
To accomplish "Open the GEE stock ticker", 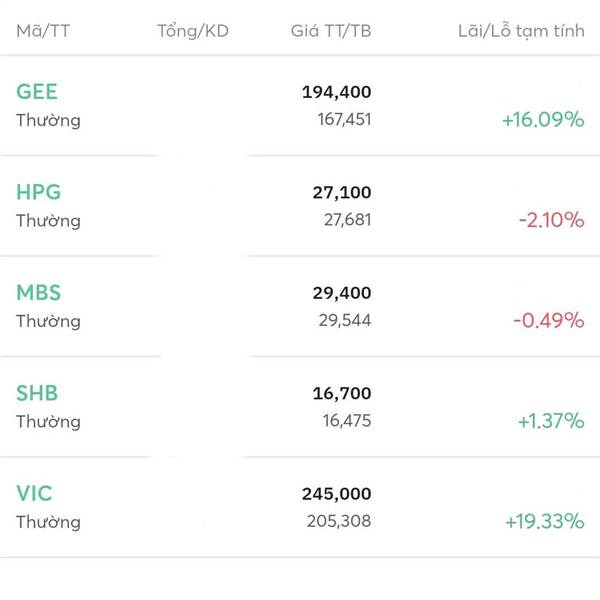I will pos(37,92).
